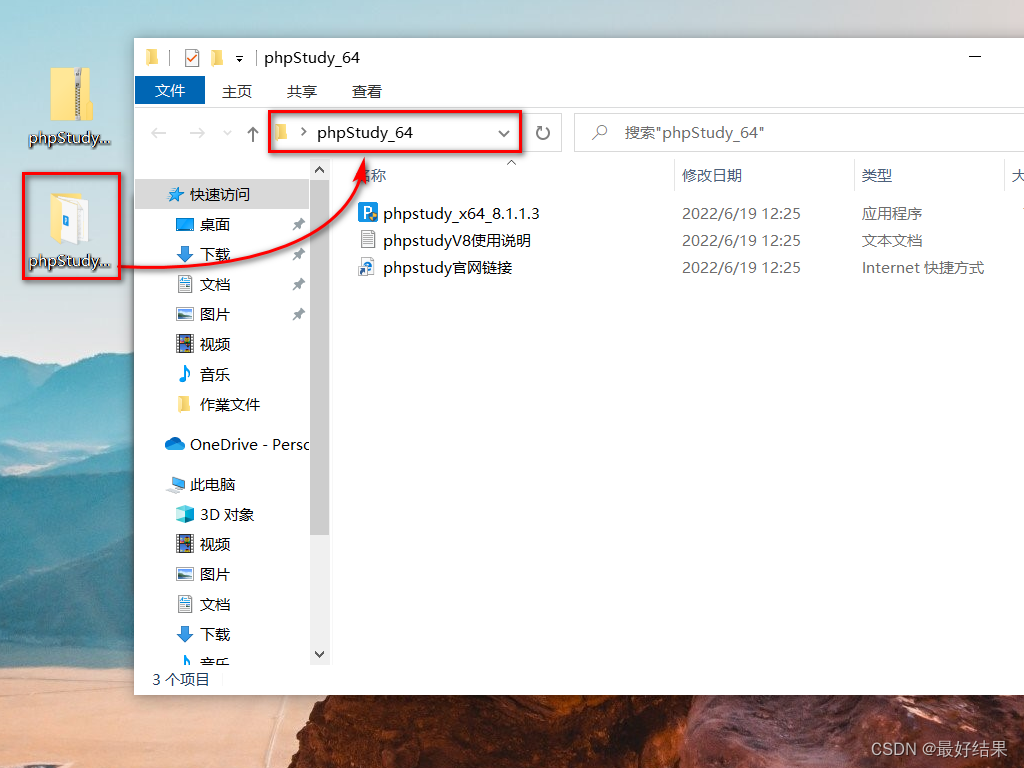1024x768 pixels.
Task: Switch to the 主页 ribbon tab
Action: (x=236, y=91)
